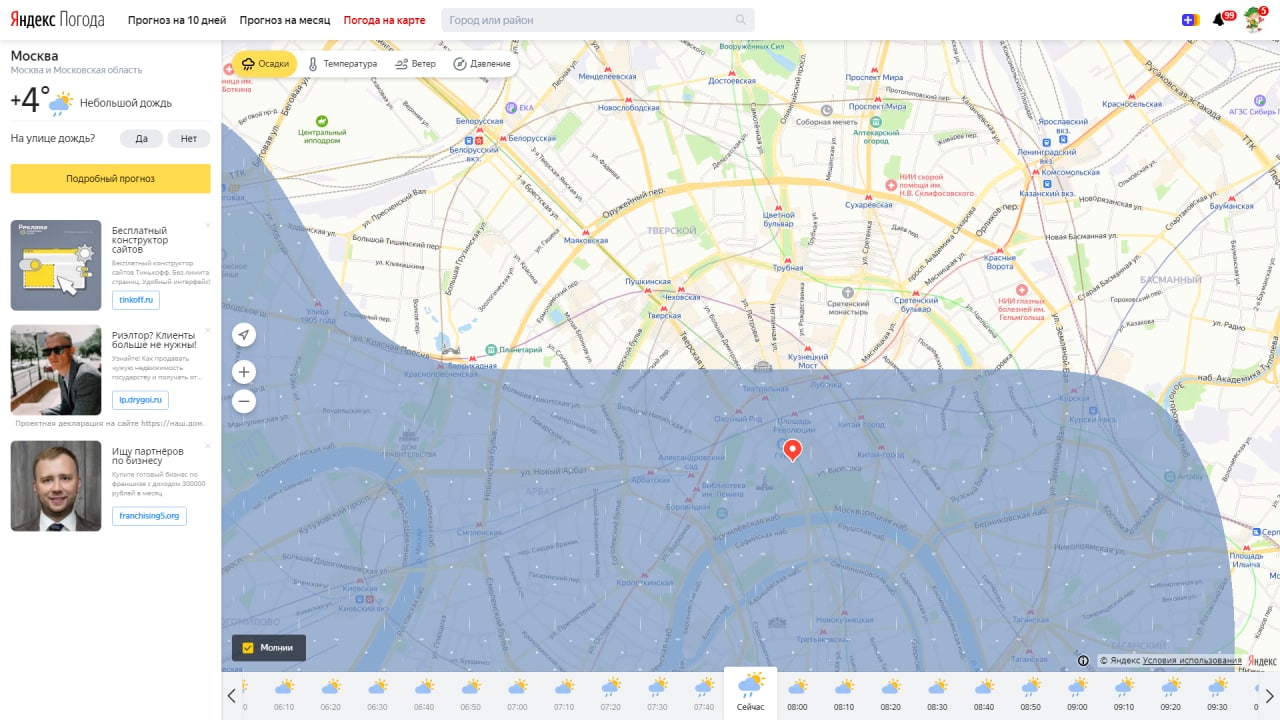1280x720 pixels.
Task: Switch map layer to Давление
Action: [481, 64]
